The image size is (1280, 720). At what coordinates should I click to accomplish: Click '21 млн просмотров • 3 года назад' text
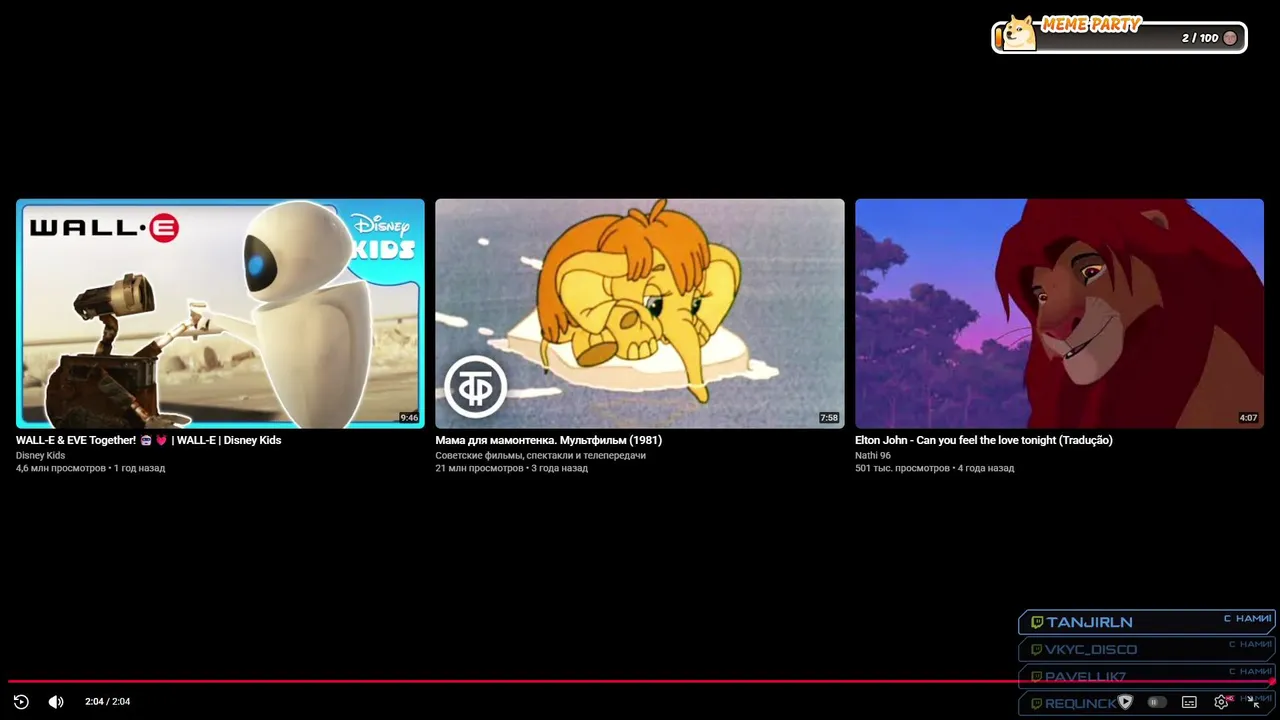pos(511,468)
